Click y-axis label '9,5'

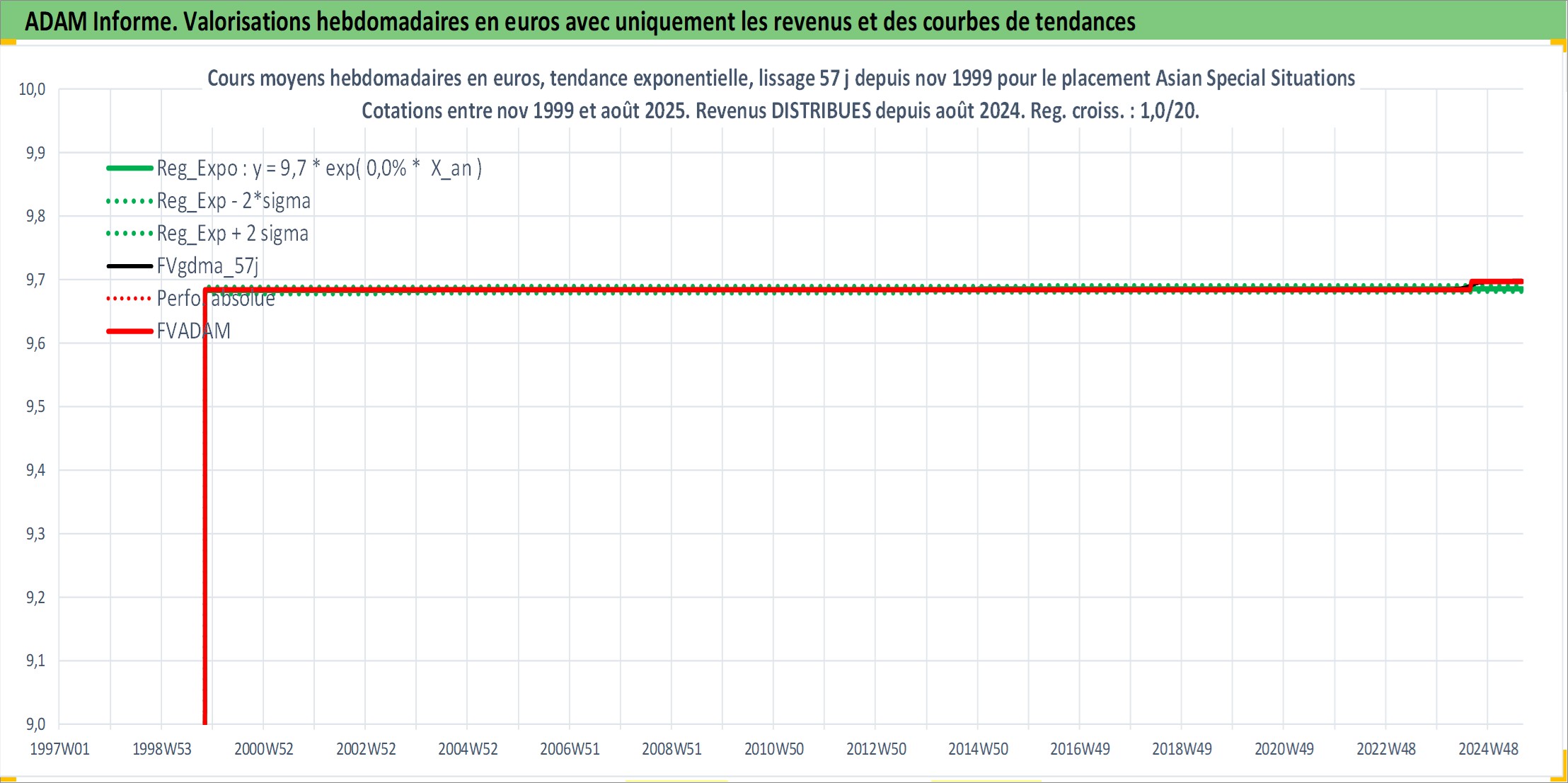(35, 406)
